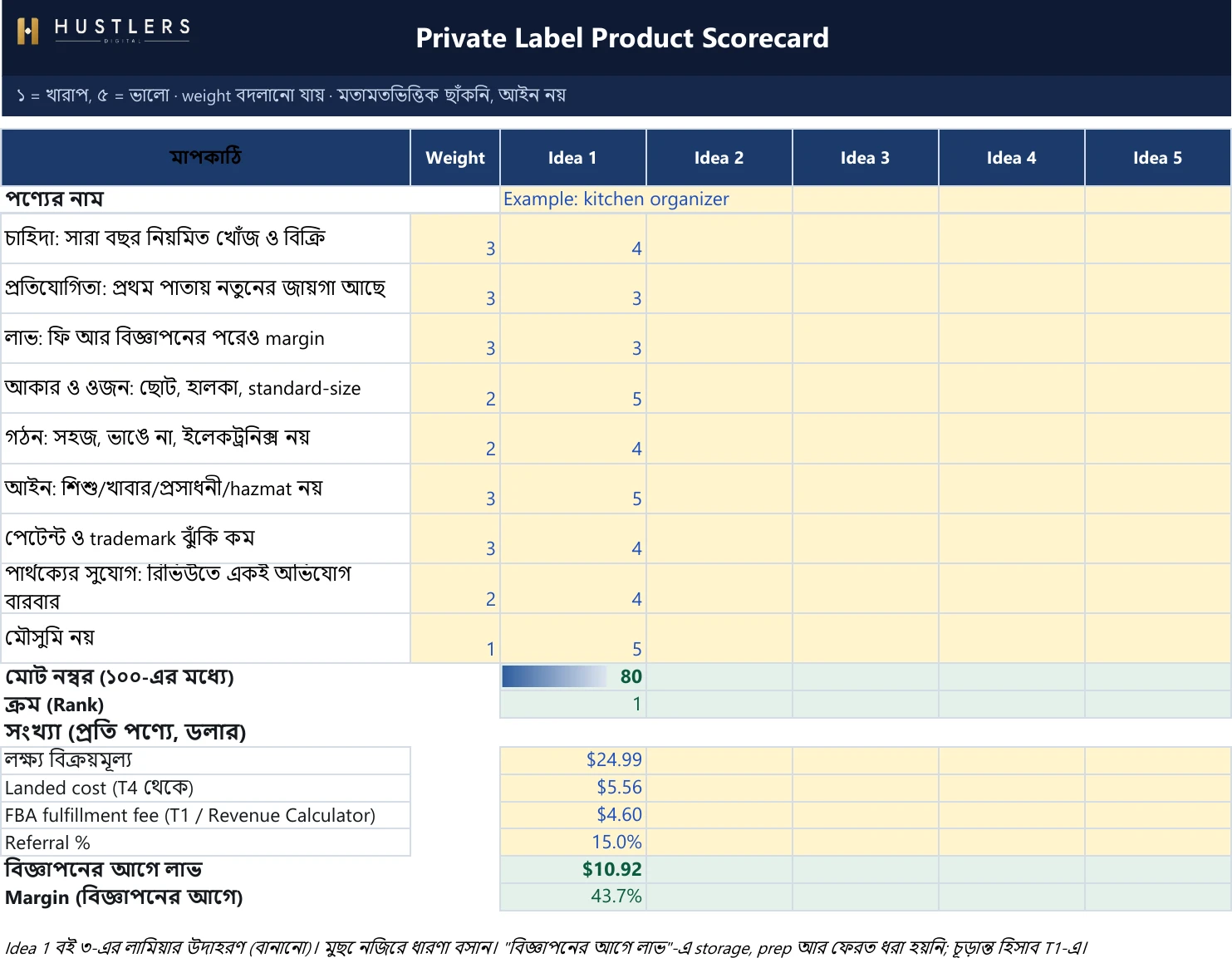Click the 15.0% referral cell
The height and width of the screenshot is (958, 1232).
pos(573,842)
